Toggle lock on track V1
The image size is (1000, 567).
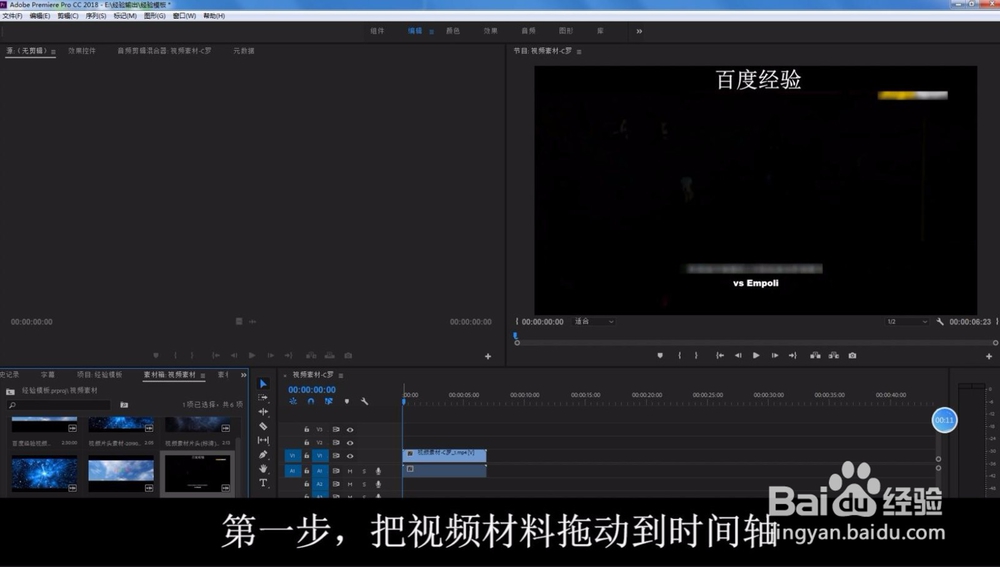coord(307,456)
